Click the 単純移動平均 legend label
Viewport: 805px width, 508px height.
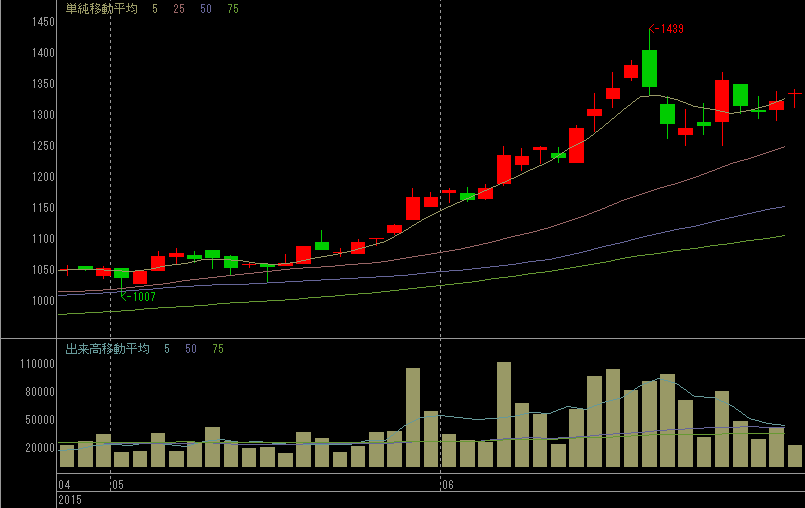pos(102,8)
